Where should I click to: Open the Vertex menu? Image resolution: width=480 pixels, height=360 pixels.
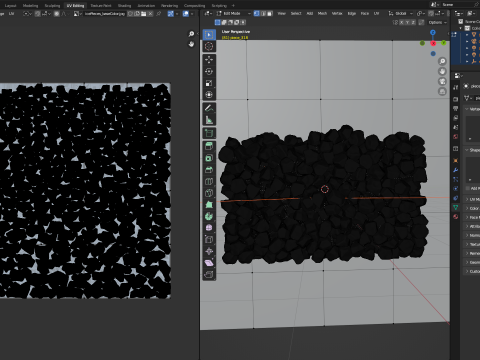tap(337, 13)
